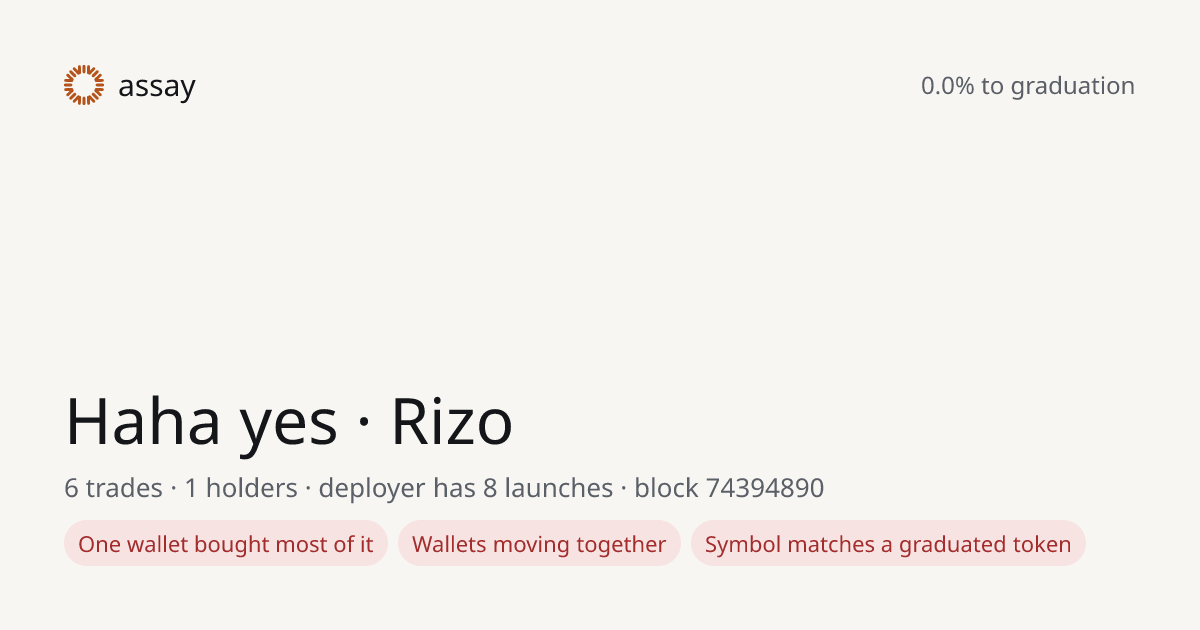Image resolution: width=1200 pixels, height=630 pixels.
Task: Click the dot separator after 6 trades
Action: (x=173, y=489)
